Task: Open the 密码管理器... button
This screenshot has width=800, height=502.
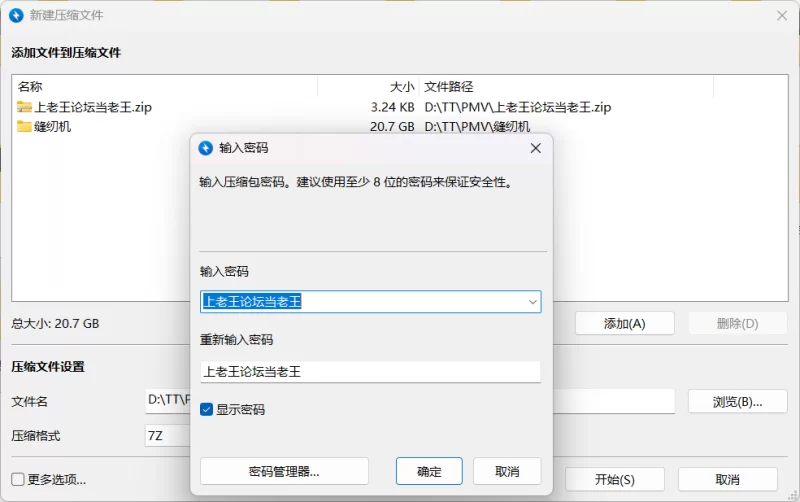Action: pos(284,471)
